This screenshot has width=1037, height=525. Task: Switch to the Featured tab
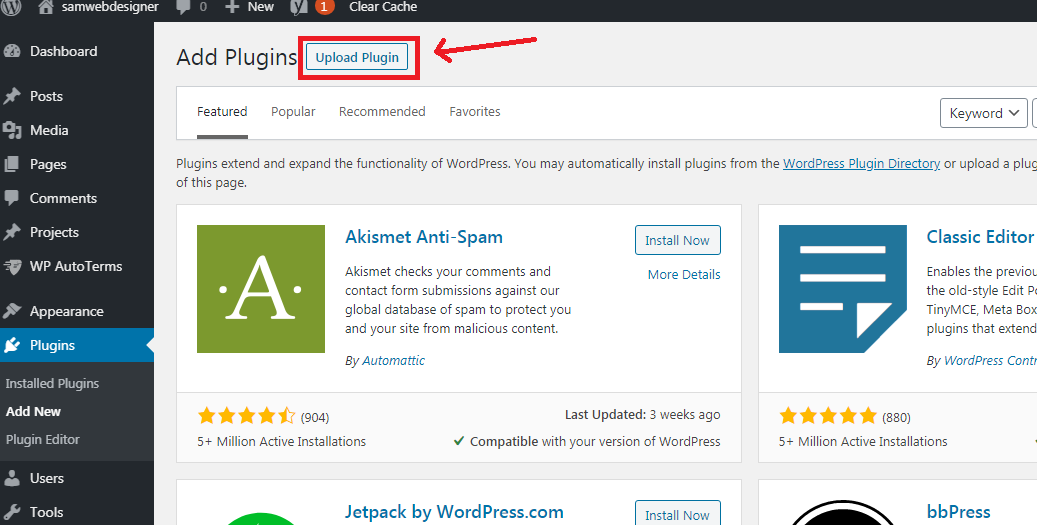click(x=222, y=112)
